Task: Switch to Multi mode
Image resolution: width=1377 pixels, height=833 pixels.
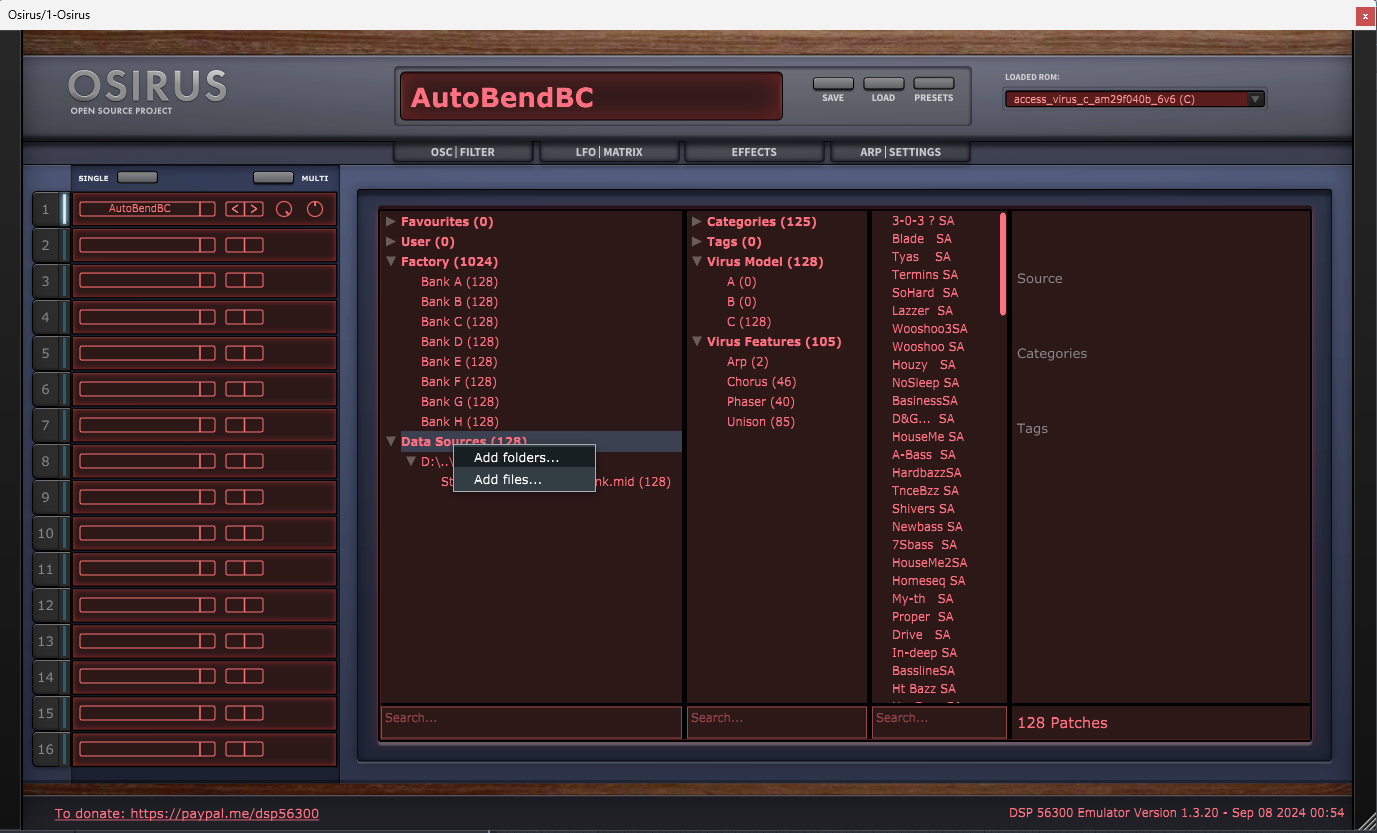Action: (x=273, y=178)
